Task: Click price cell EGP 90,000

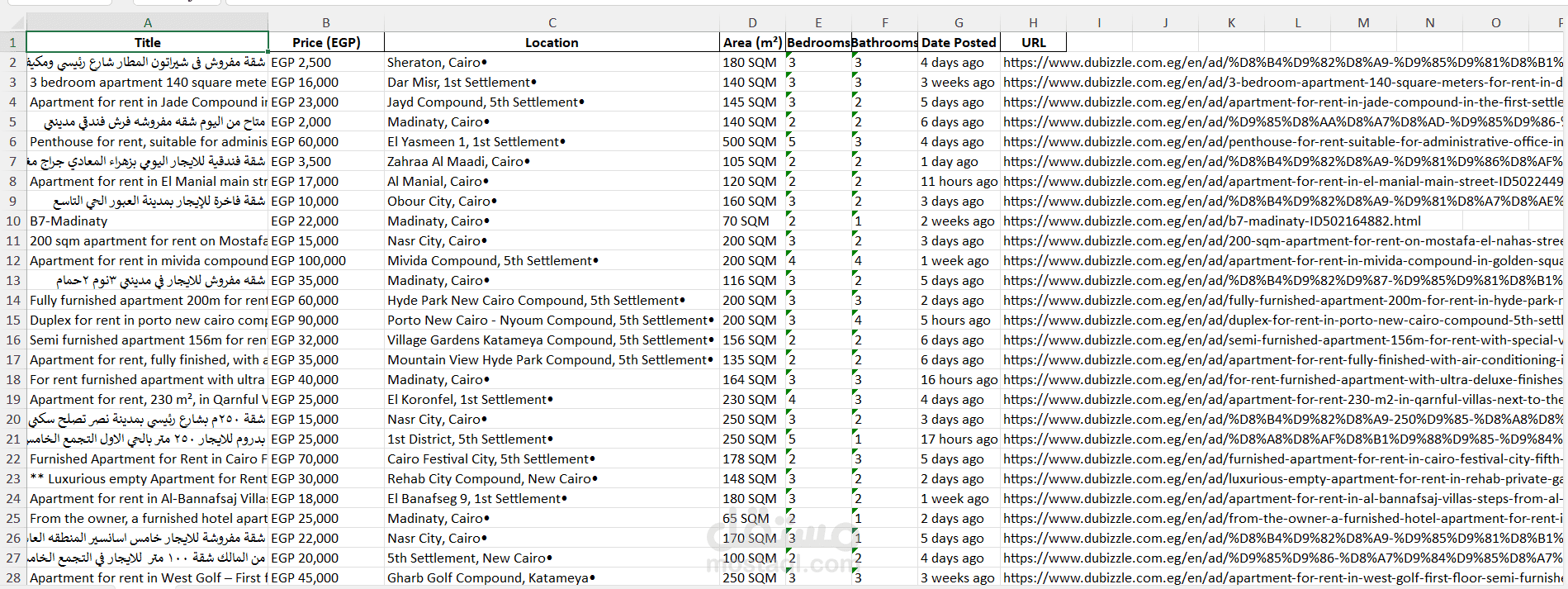Action: tap(326, 320)
